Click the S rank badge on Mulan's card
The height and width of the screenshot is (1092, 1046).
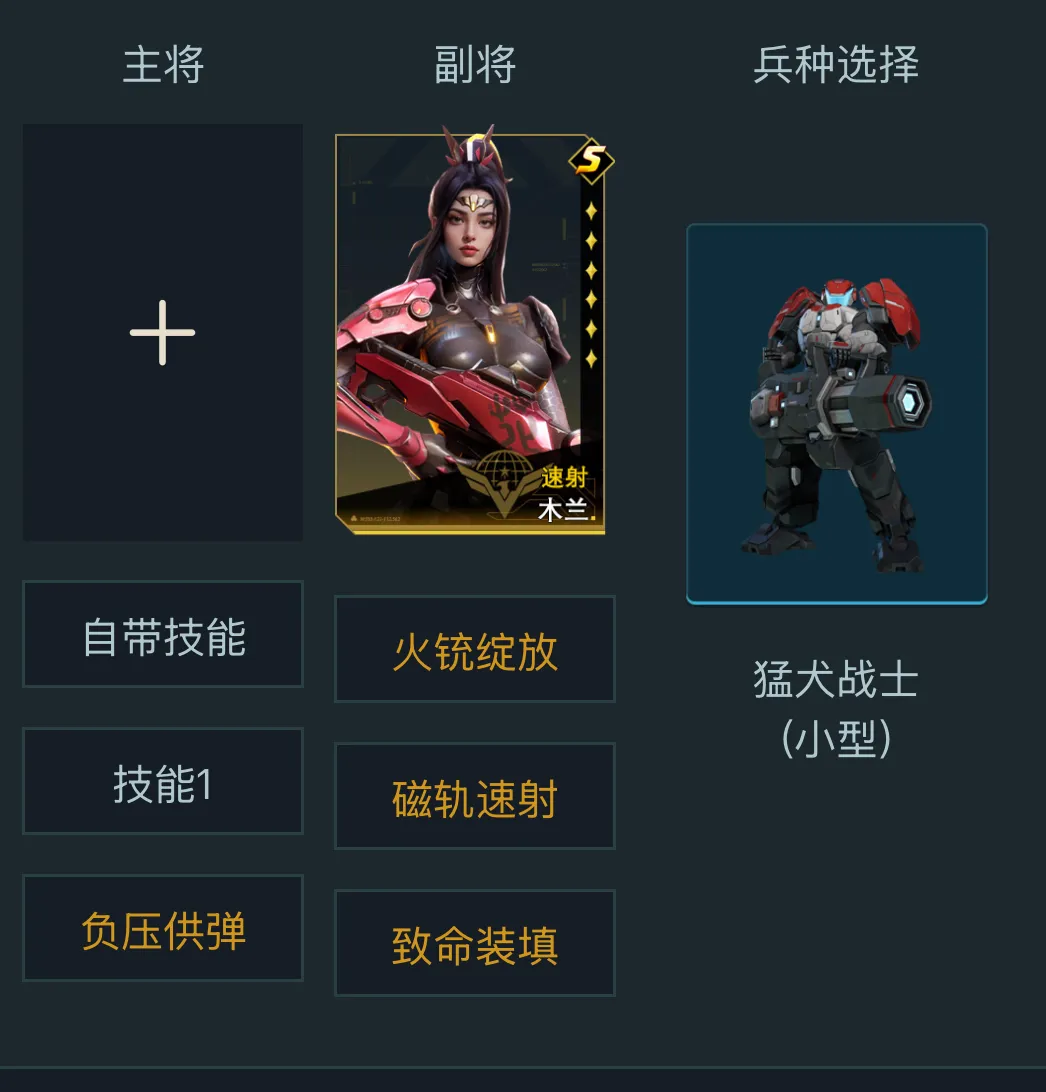pos(591,161)
